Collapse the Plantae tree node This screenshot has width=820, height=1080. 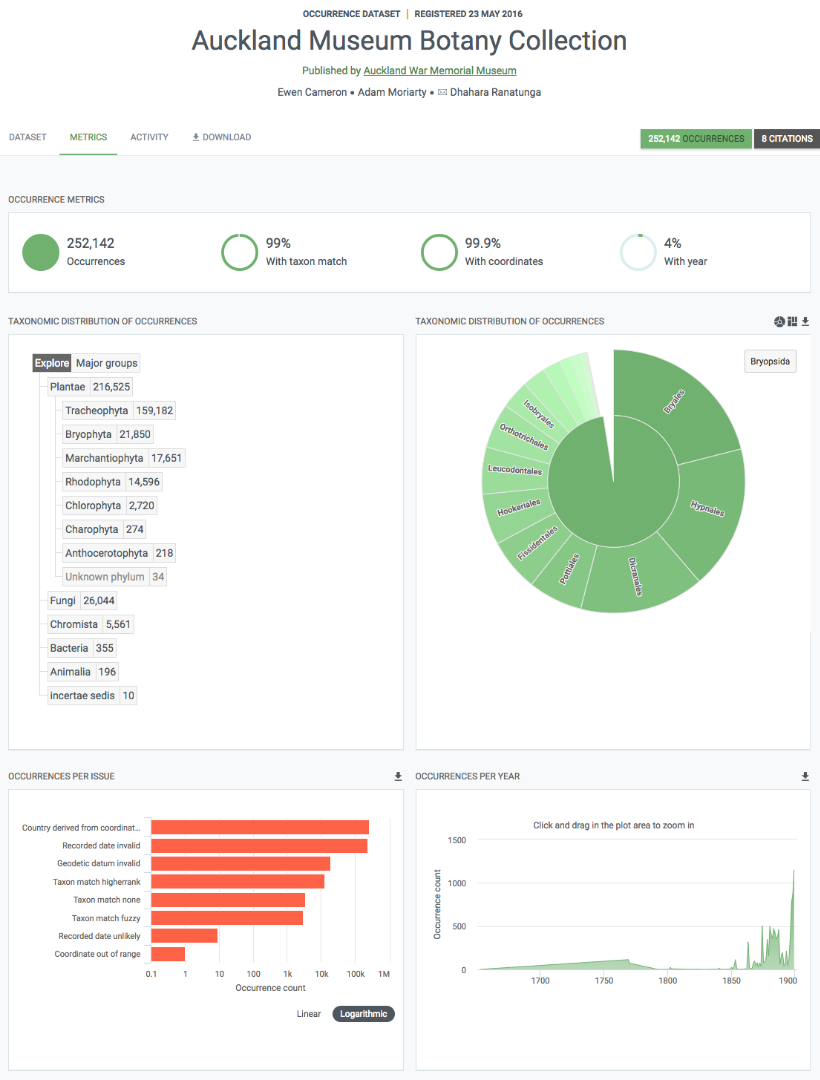click(67, 387)
